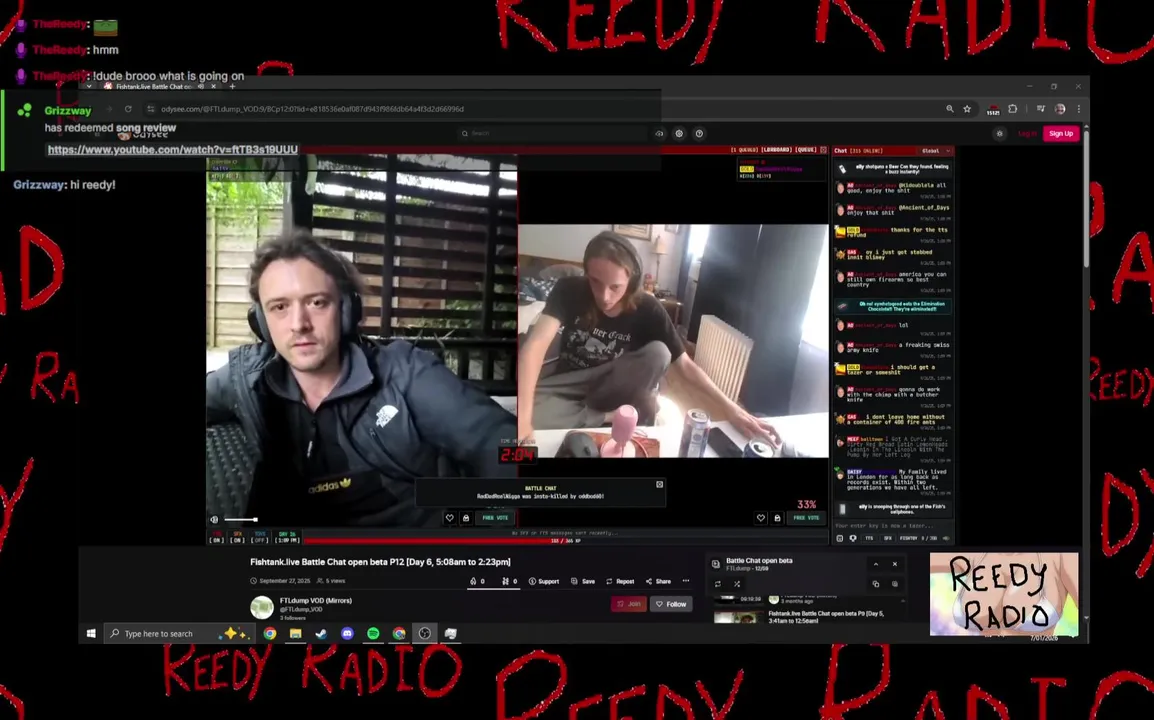Image resolution: width=1154 pixels, height=720 pixels.
Task: Close the Battle Chat kill notification
Action: 659,484
